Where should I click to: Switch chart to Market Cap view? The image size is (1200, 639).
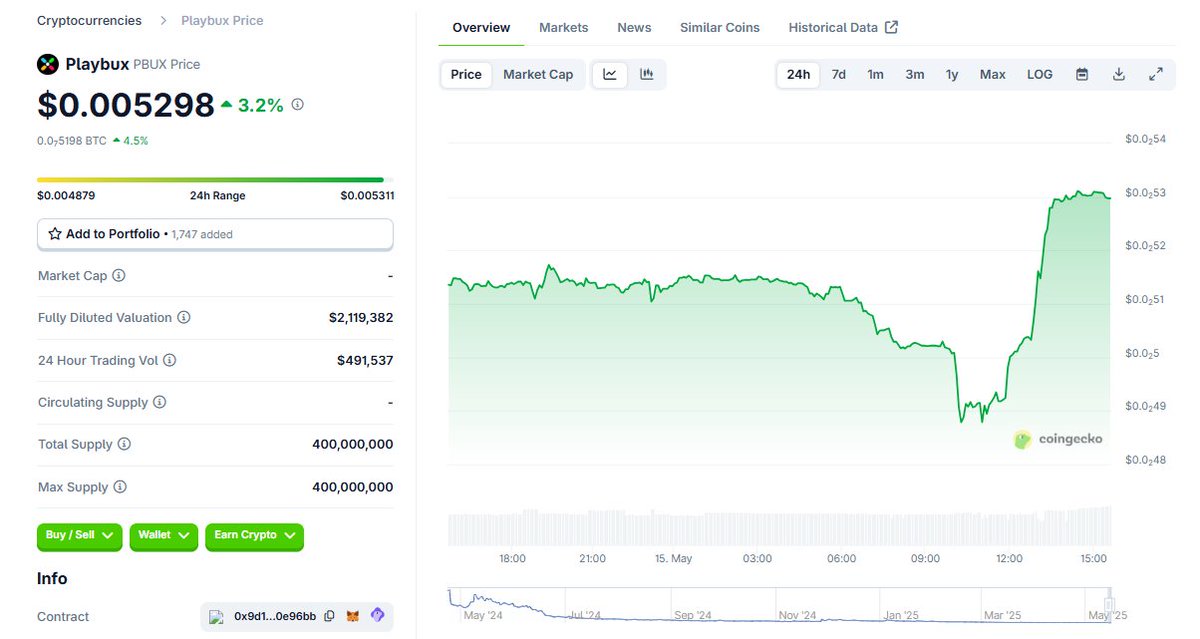click(538, 74)
